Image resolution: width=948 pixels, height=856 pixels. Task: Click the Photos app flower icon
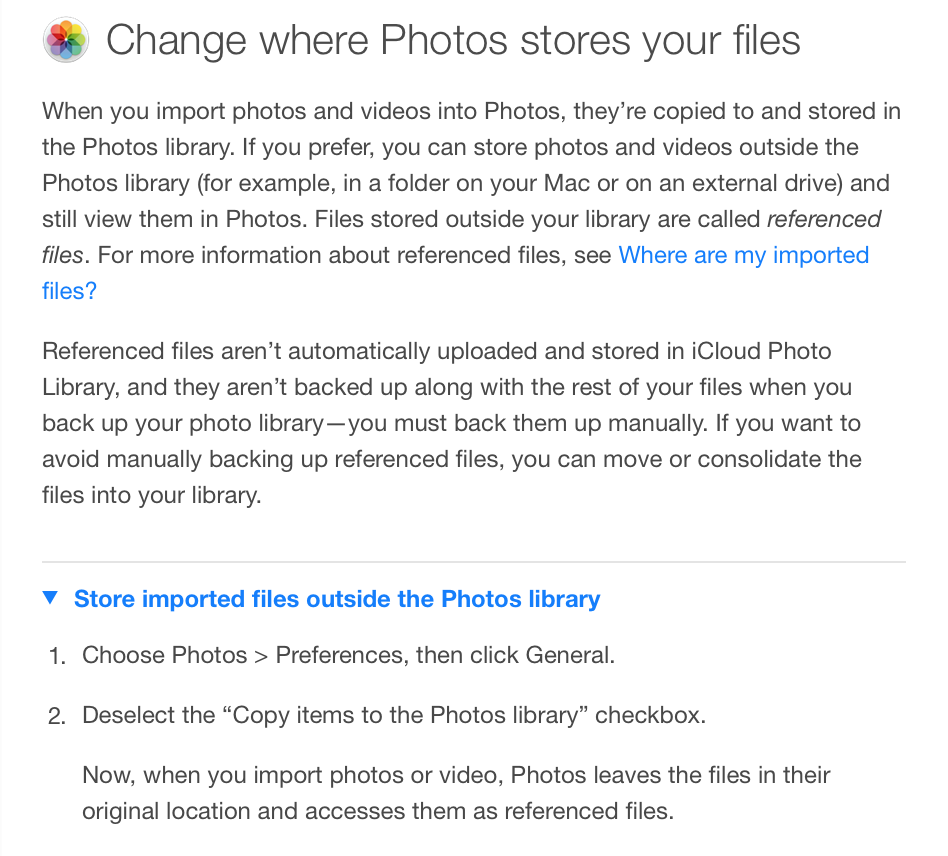tap(66, 40)
